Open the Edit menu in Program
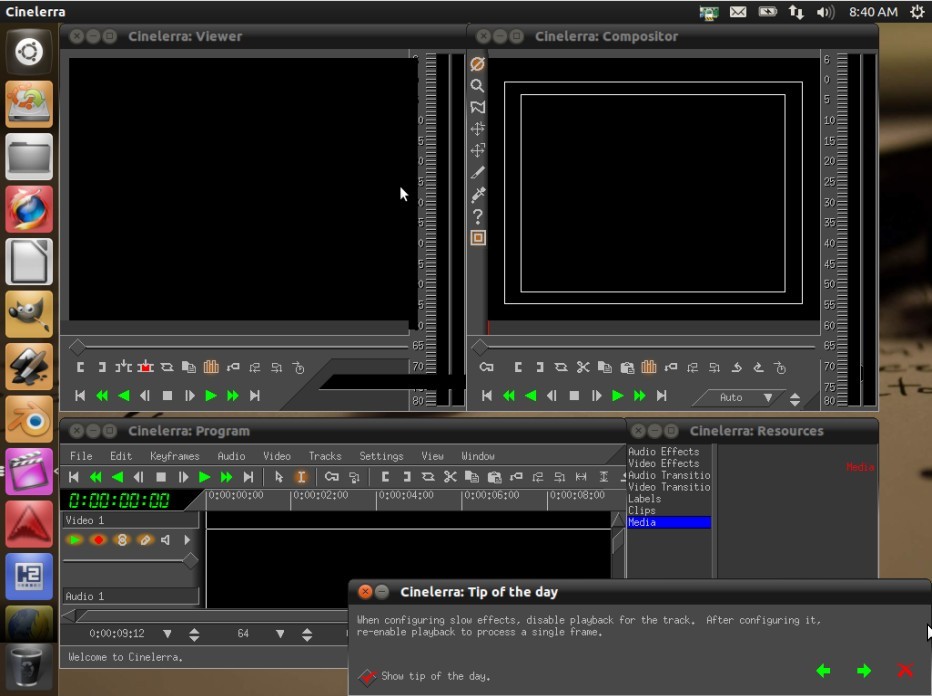The width and height of the screenshot is (932, 696). [x=121, y=456]
